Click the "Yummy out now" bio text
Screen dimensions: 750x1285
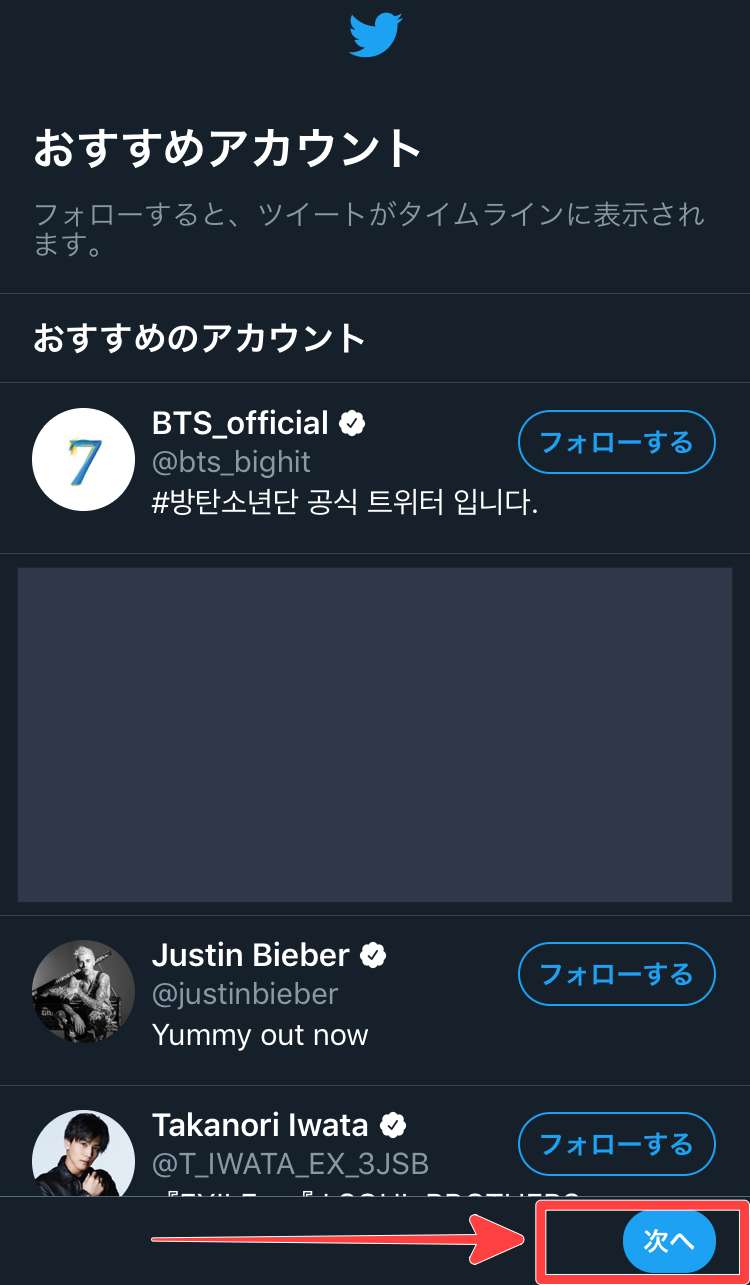click(x=260, y=1035)
